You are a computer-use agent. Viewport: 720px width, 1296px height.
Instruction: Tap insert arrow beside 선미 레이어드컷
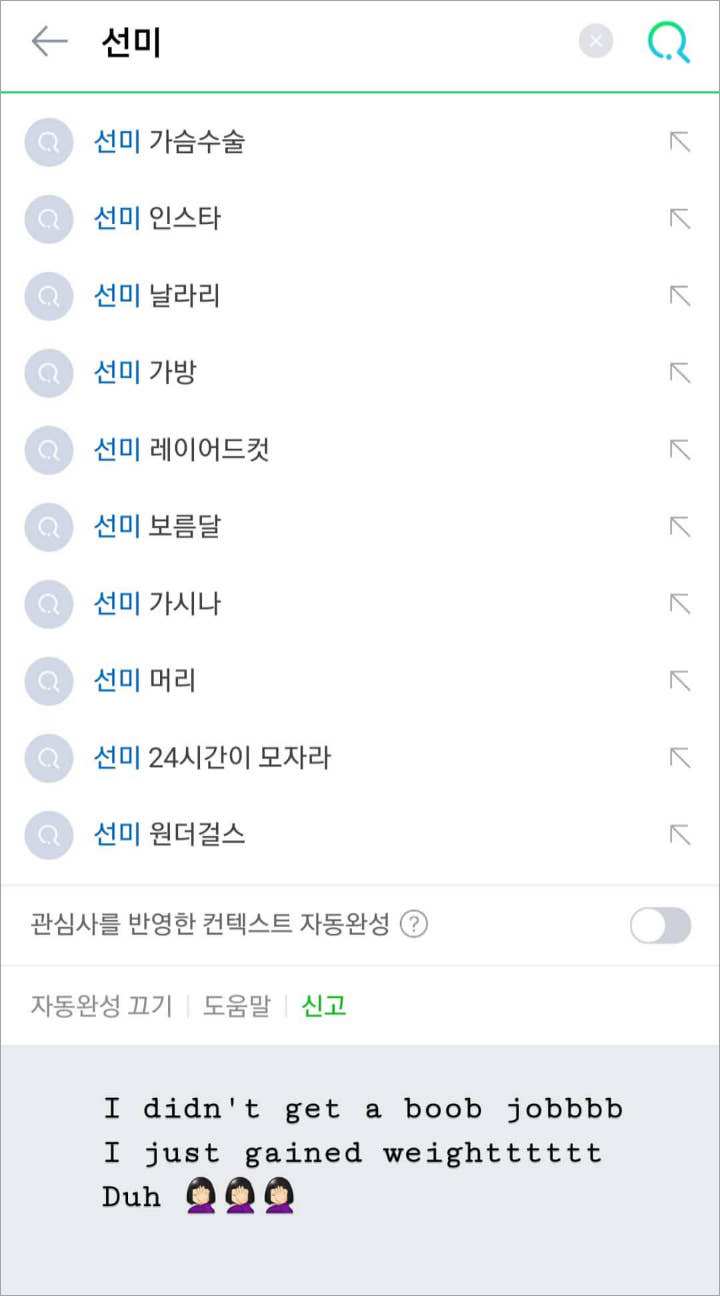[x=680, y=450]
